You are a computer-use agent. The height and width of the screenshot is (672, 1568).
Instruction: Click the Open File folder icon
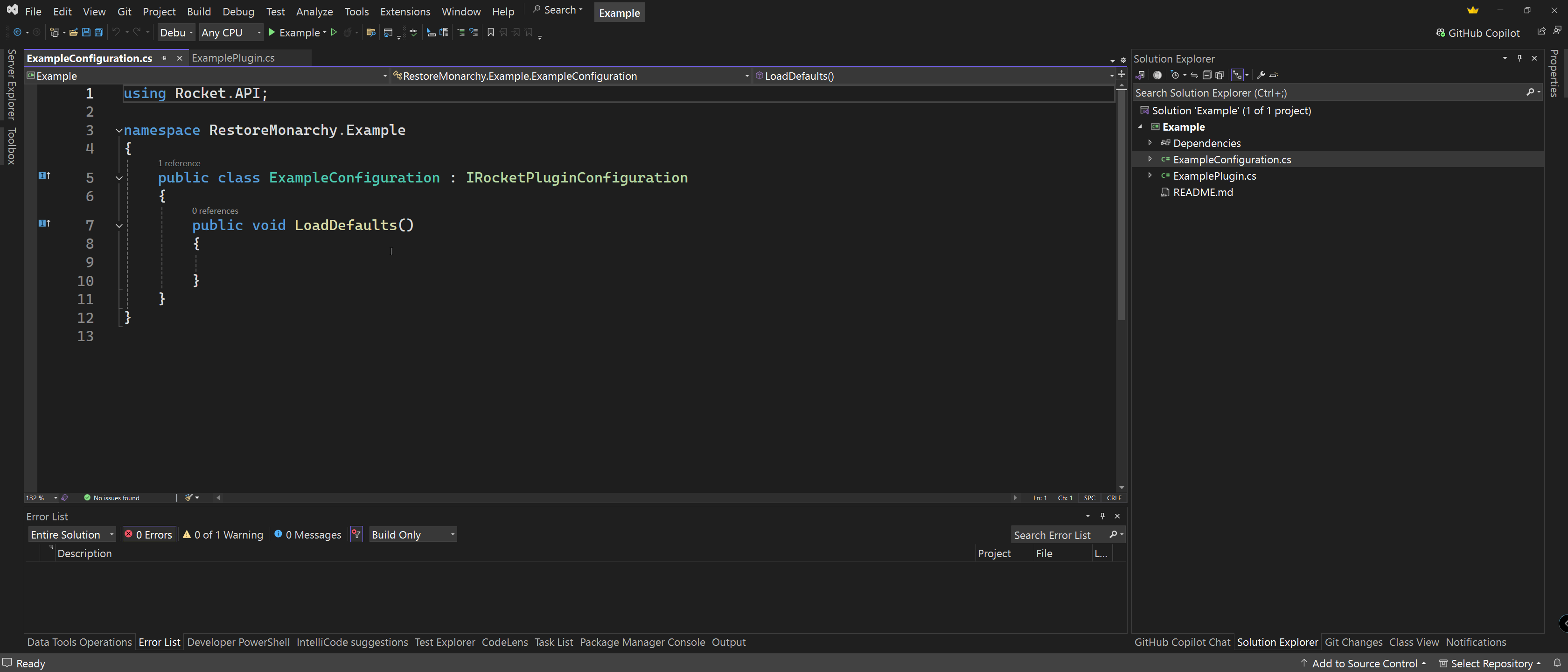pos(73,32)
